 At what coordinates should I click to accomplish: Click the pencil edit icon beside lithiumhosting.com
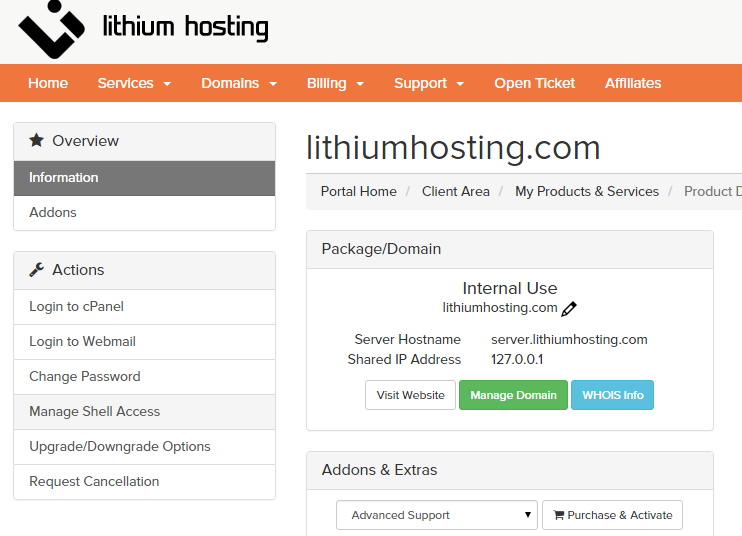[x=569, y=309]
